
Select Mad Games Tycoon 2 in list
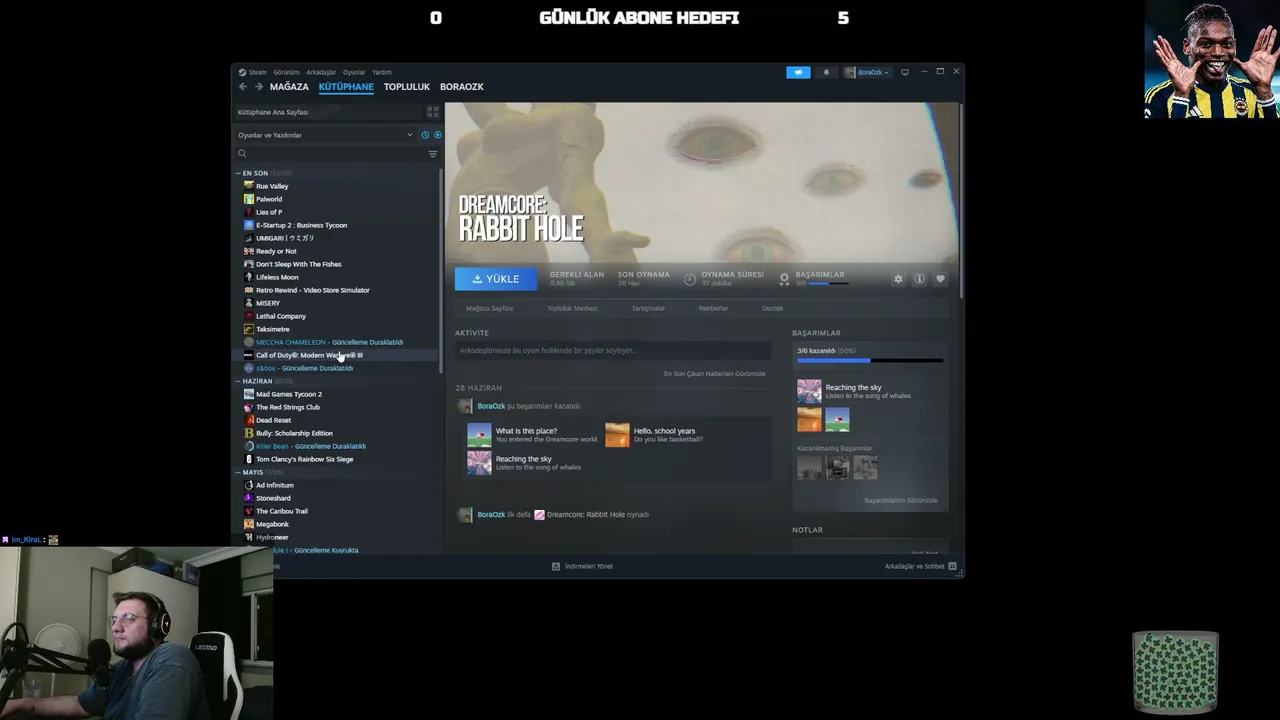coord(289,394)
